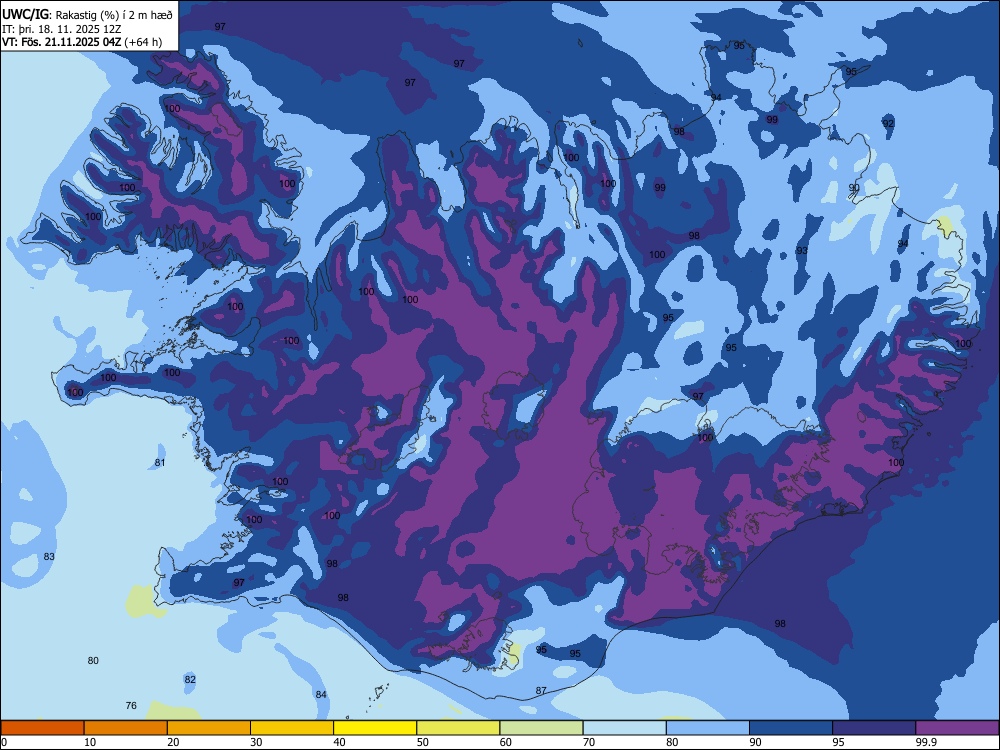Click the valid time line 'VT: Fös. 21.11.2025 04Z'
Image resolution: width=1000 pixels, height=750 pixels.
click(x=62, y=42)
